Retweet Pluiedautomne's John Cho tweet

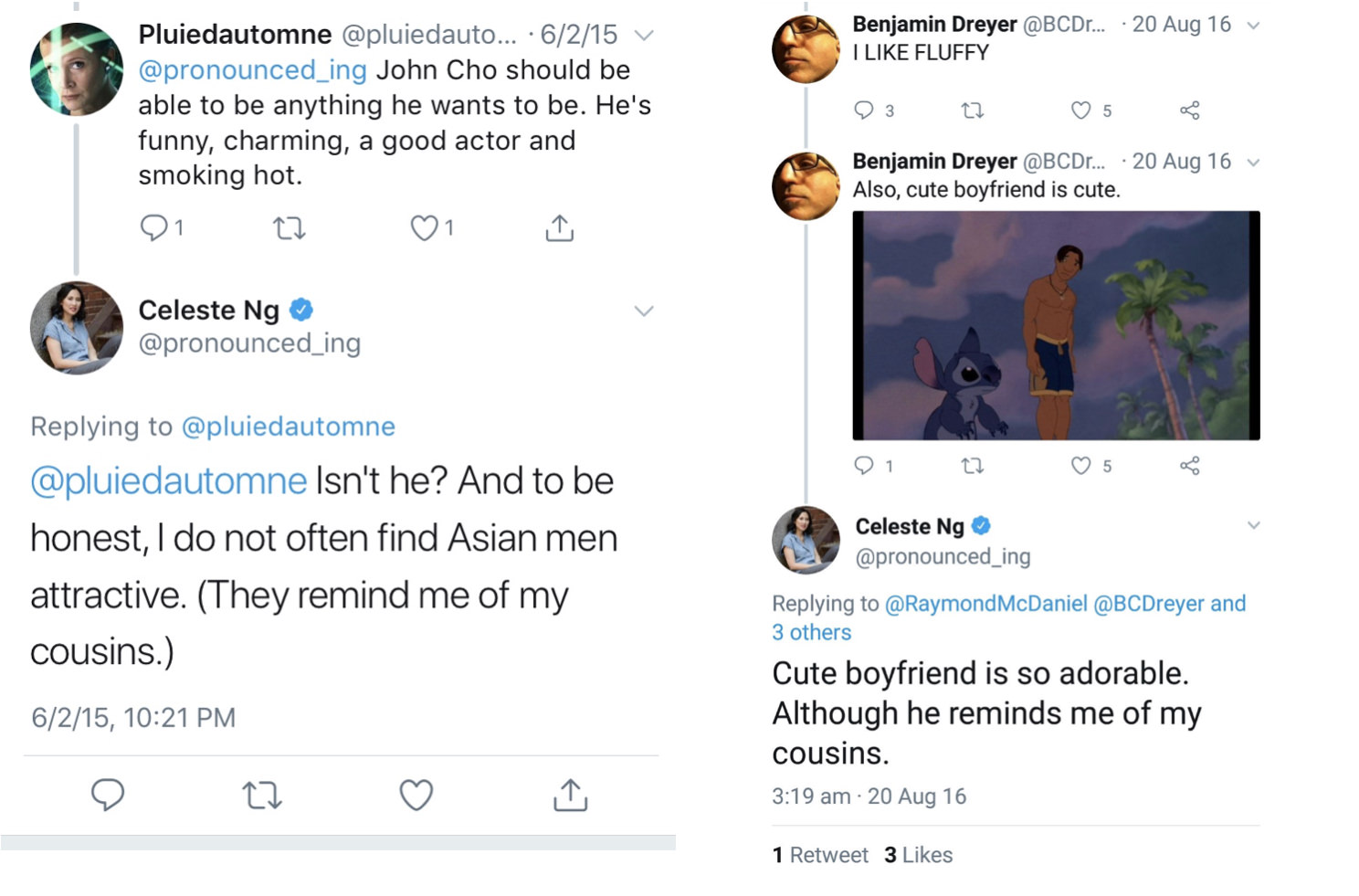290,227
